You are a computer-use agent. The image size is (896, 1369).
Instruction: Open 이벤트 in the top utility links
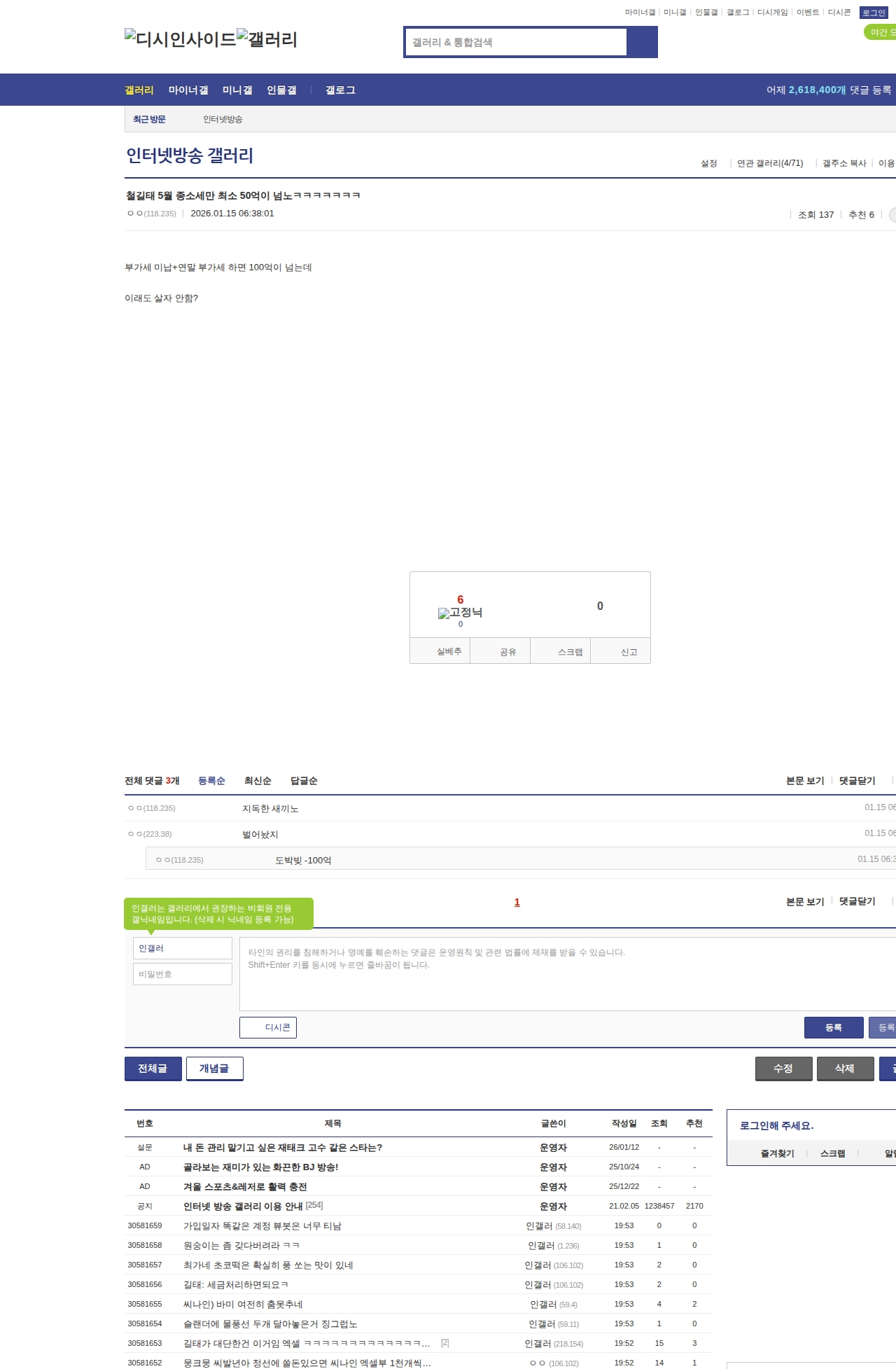tap(808, 13)
